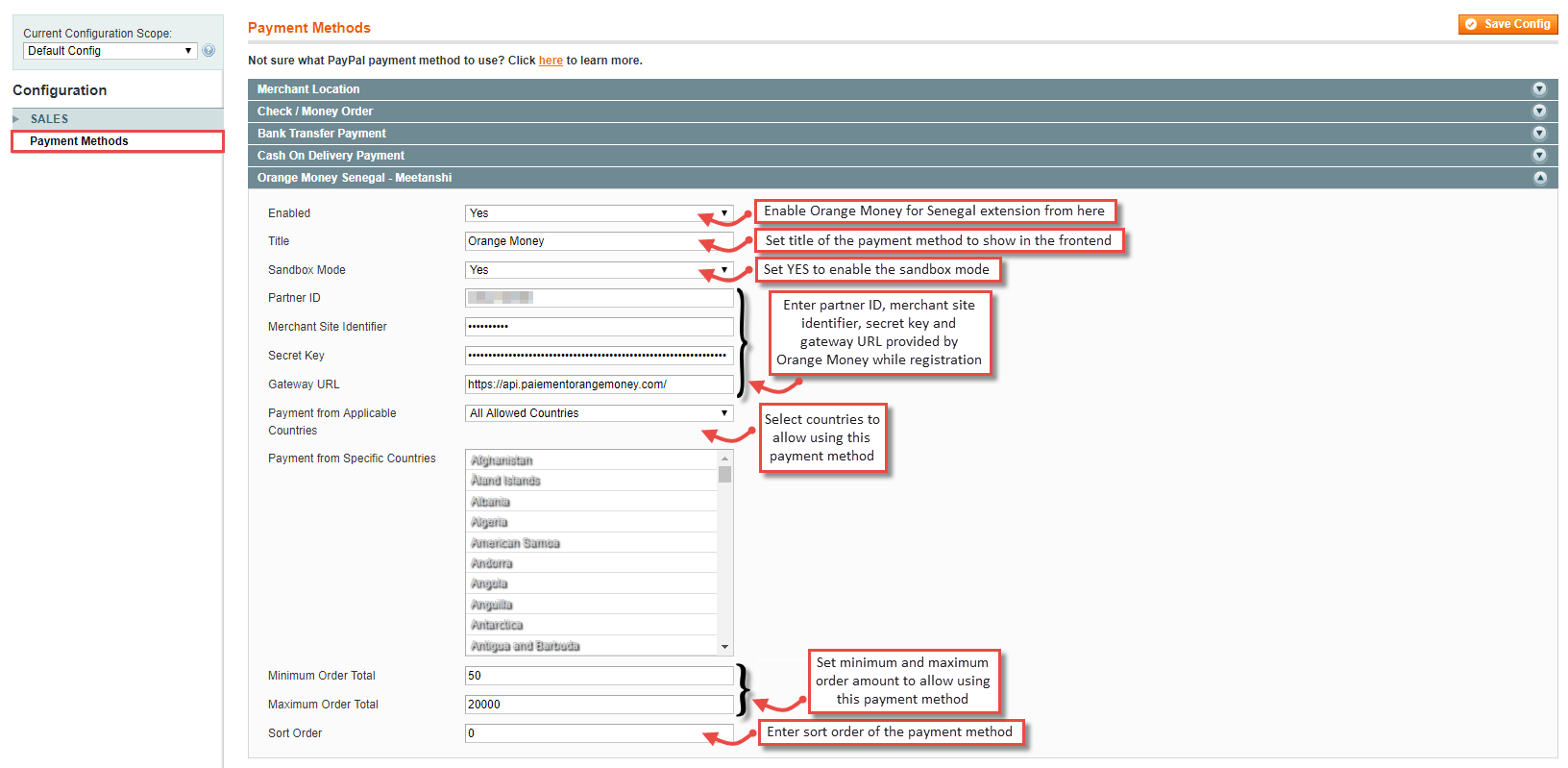Screen dimensions: 1568x768
Task: Click the Secret Key field
Action: click(600, 356)
